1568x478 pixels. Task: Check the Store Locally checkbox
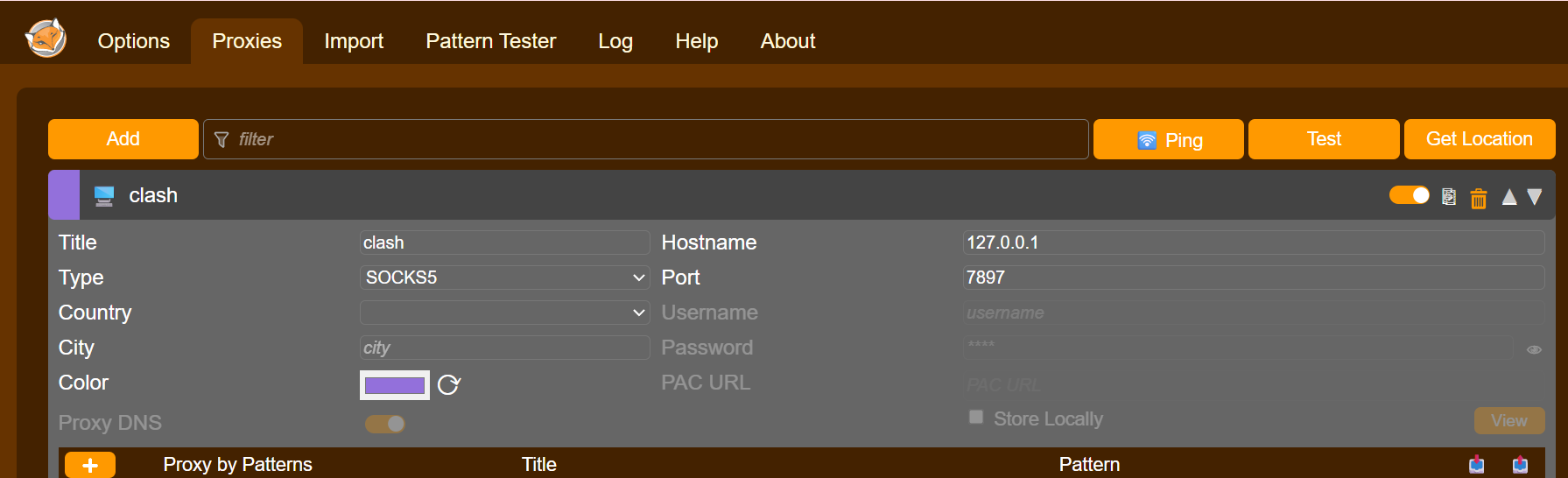(976, 418)
